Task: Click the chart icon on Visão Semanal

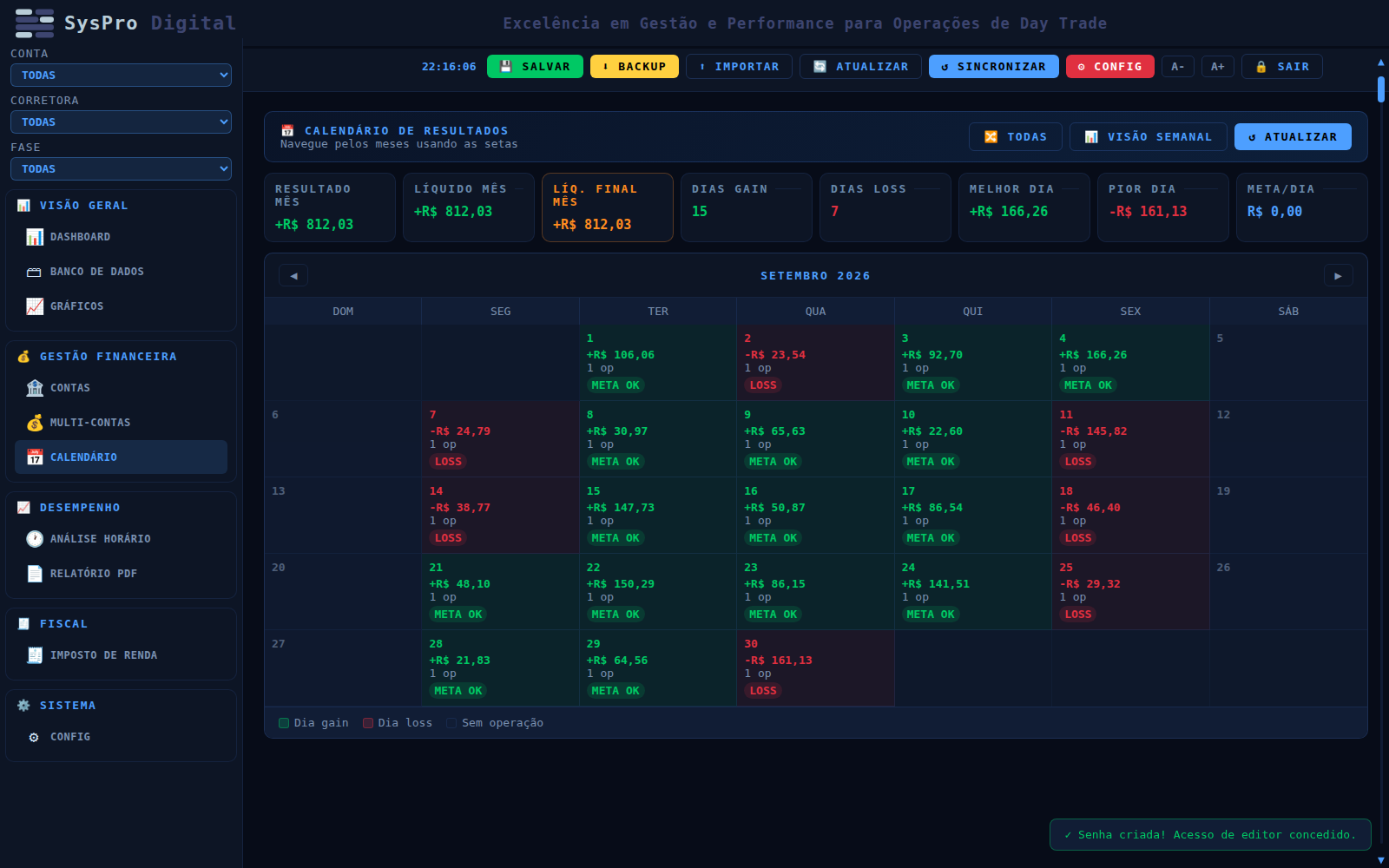Action: pos(1091,137)
